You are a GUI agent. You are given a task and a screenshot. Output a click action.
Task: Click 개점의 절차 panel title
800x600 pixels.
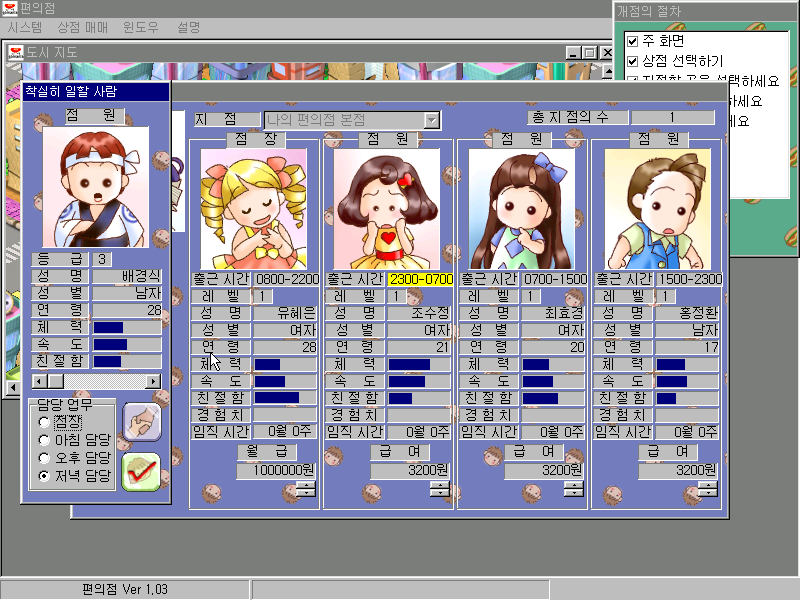tap(648, 11)
